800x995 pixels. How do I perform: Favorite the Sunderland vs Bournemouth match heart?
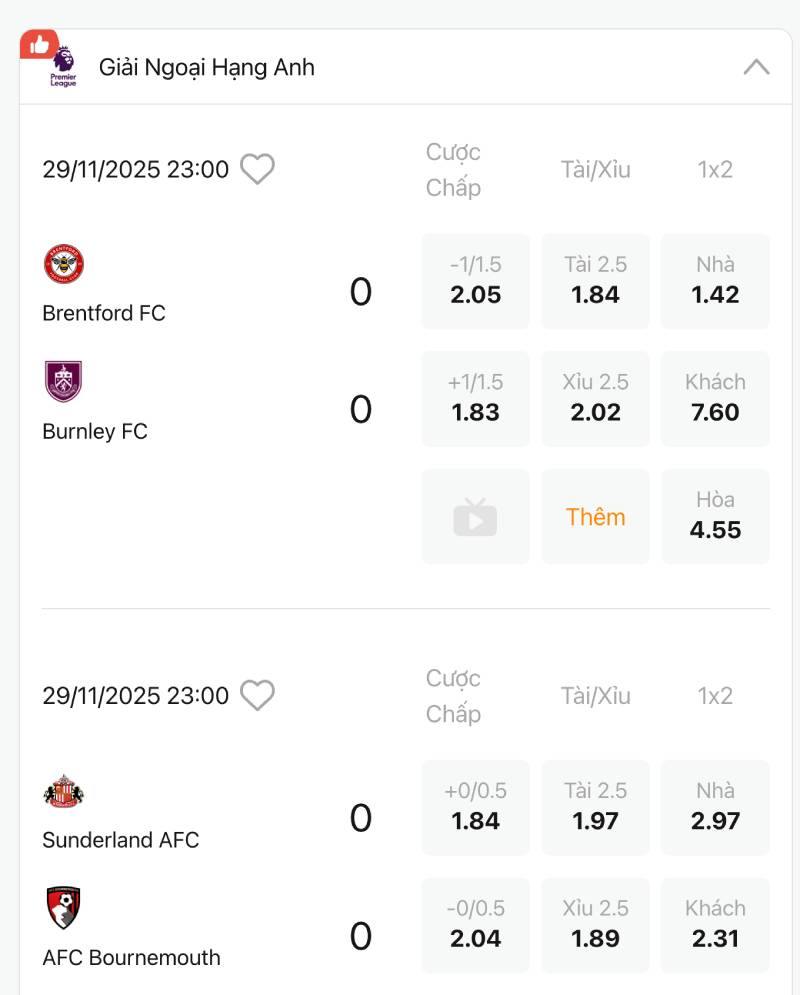257,695
